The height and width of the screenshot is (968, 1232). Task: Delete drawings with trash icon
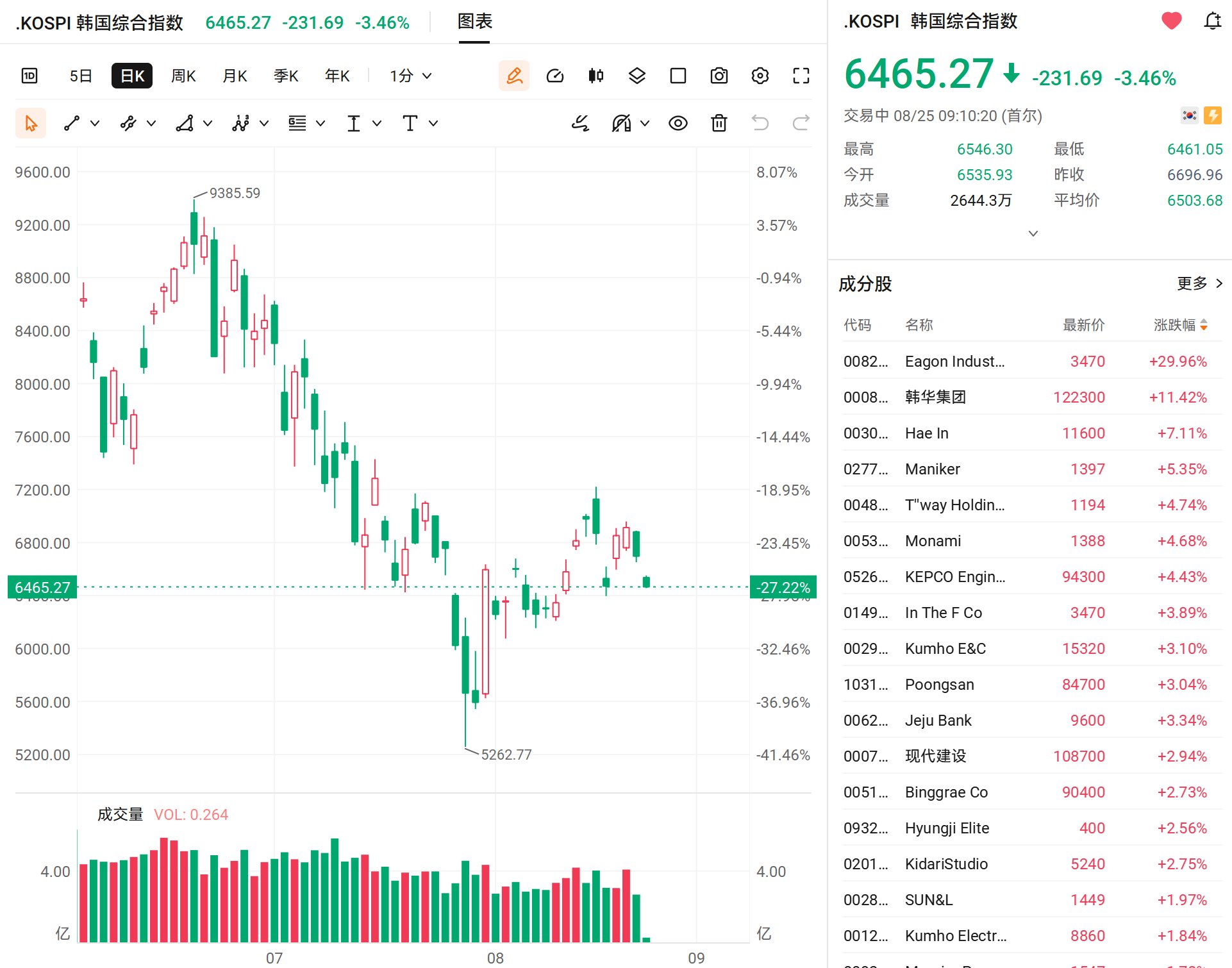pyautogui.click(x=719, y=123)
